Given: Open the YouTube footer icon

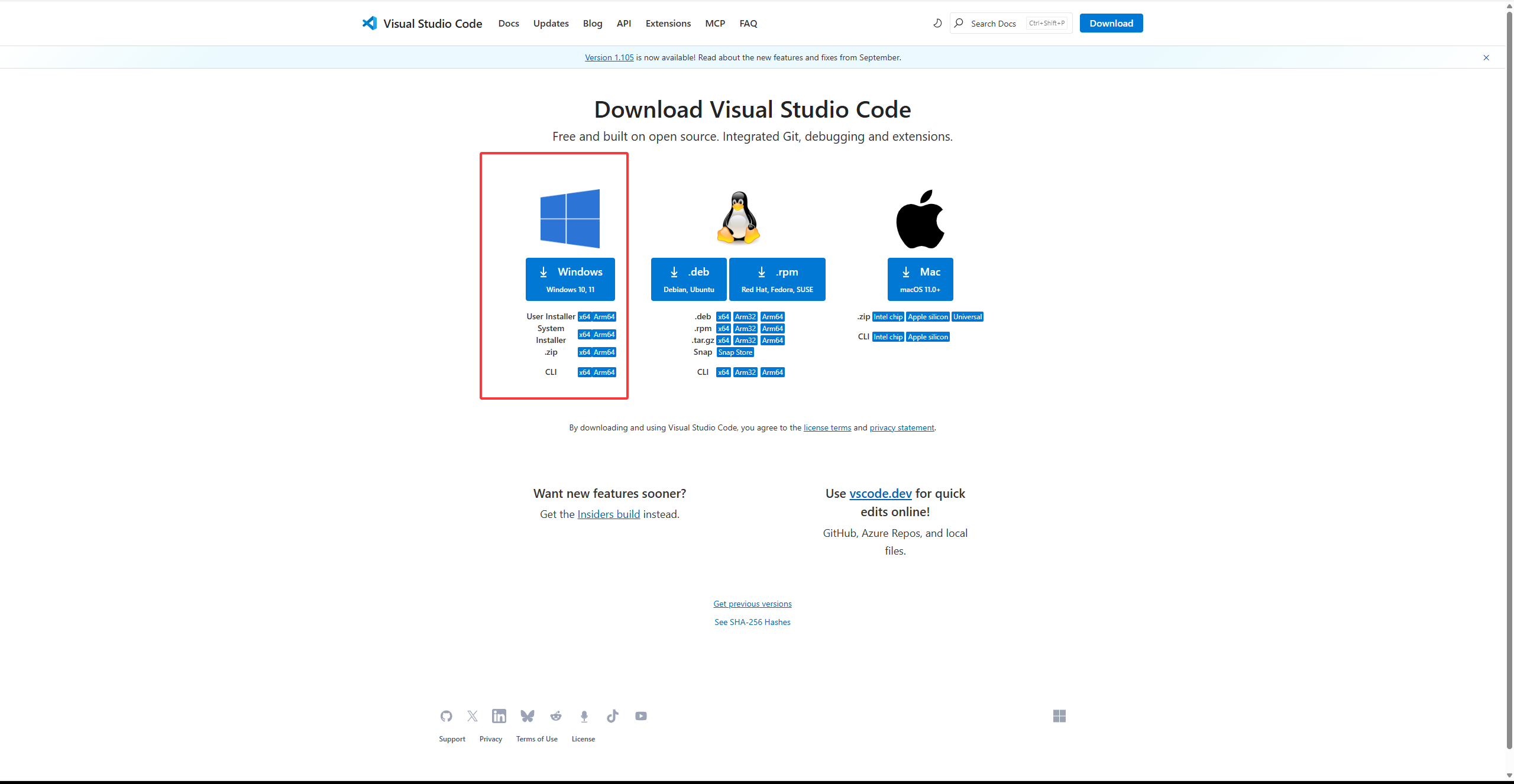Looking at the screenshot, I should coord(640,716).
